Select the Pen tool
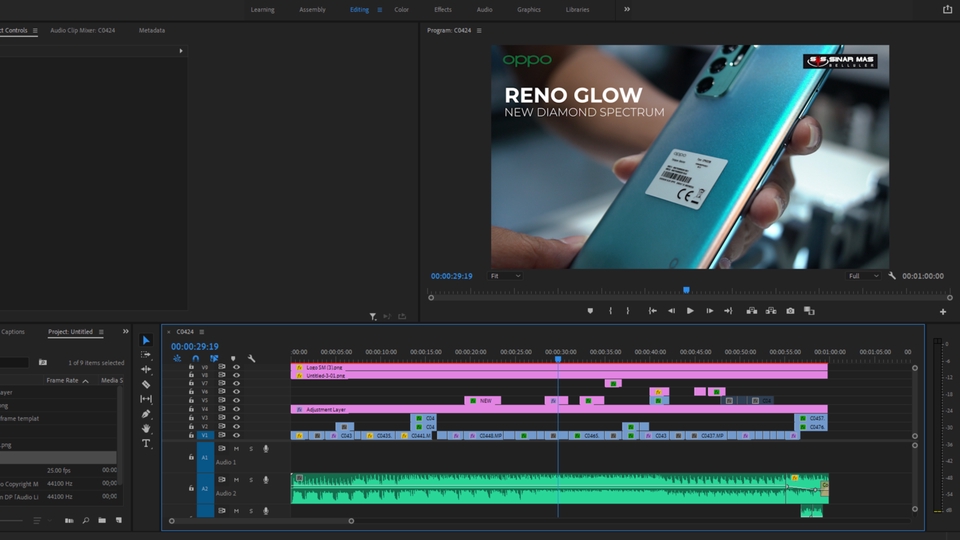This screenshot has height=540, width=960. 146,414
